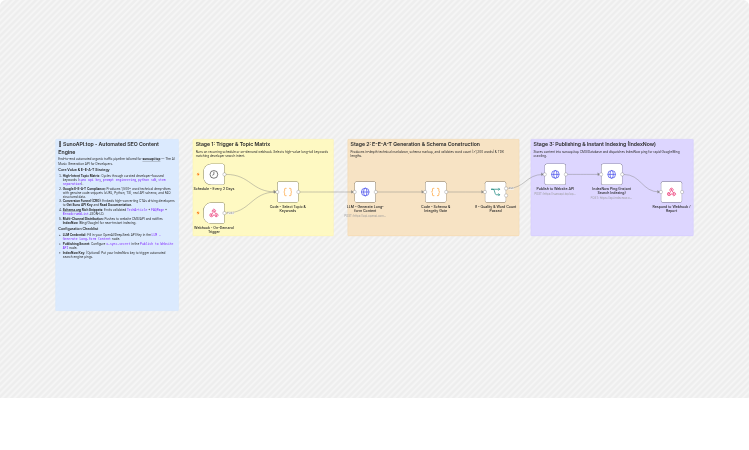Select the On-Demand Webhook trigger node
Image resolution: width=749 pixels, height=450 pixels.
pos(214,213)
